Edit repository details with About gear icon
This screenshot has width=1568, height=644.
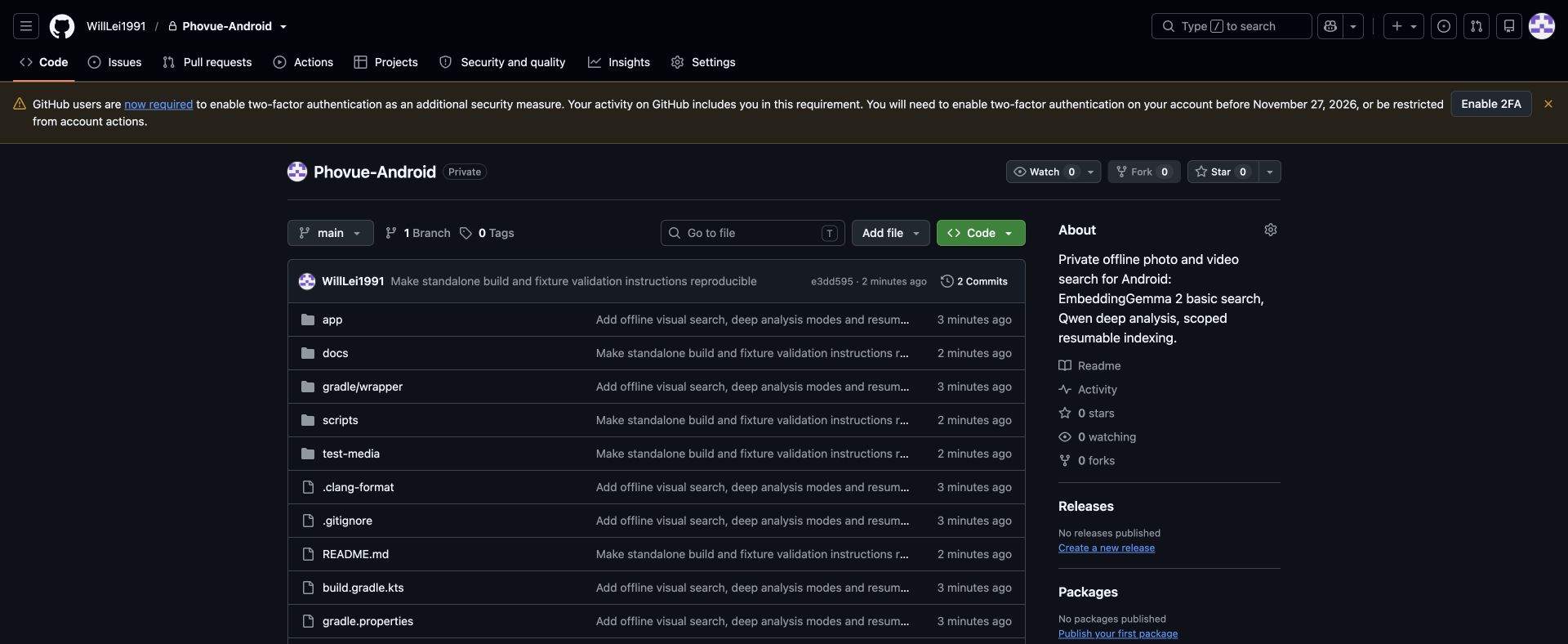click(x=1271, y=230)
